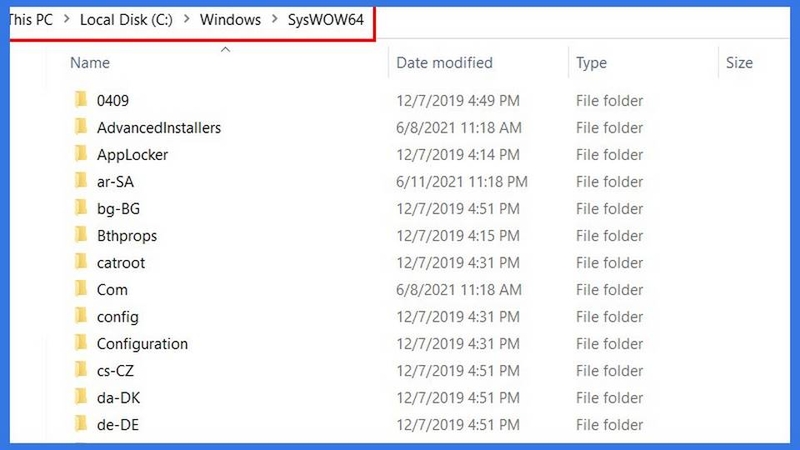Viewport: 800px width, 450px height.
Task: Expand the chevron after Local Disk (C:)
Action: 187,19
